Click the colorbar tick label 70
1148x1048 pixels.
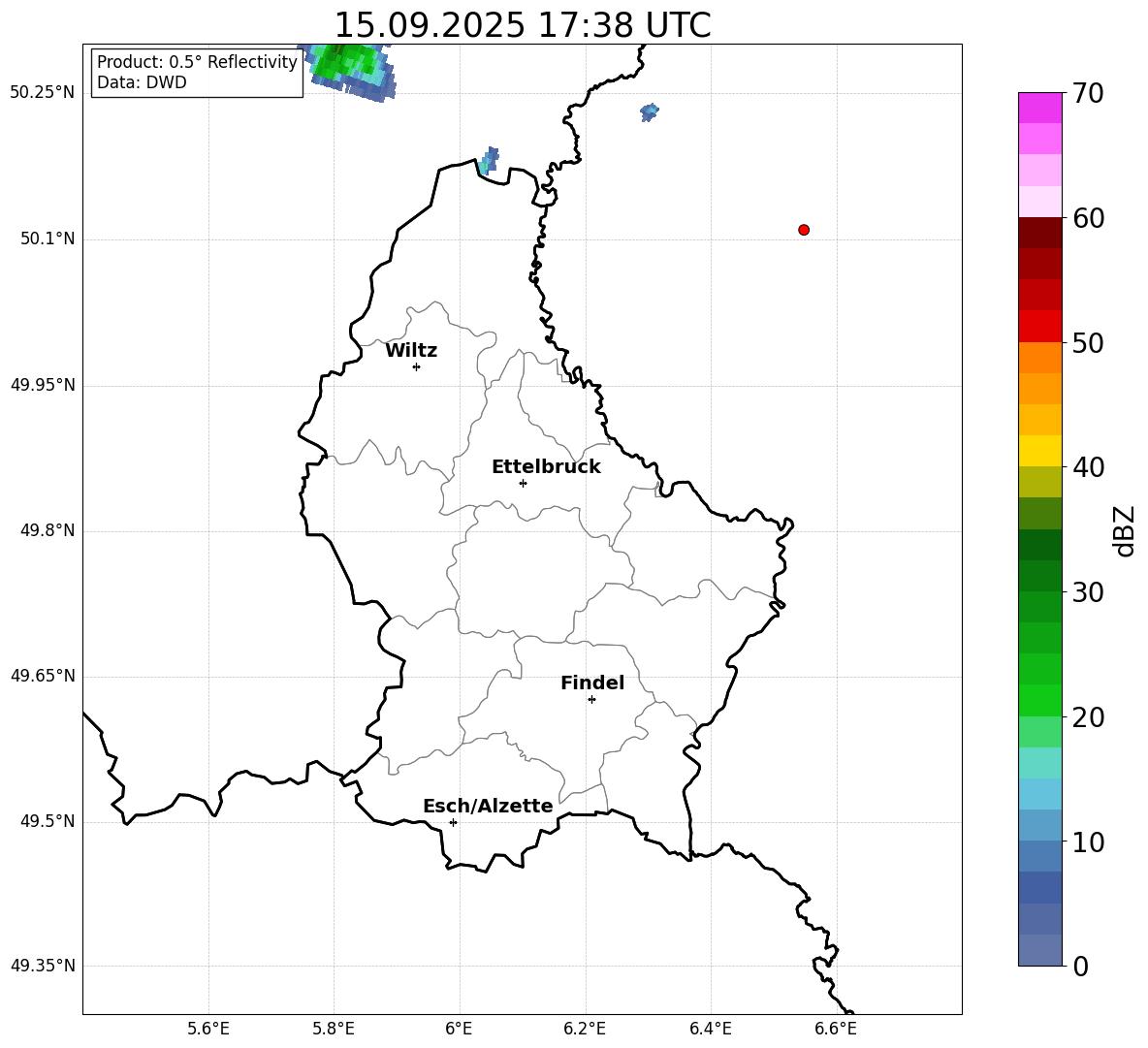tap(1088, 93)
